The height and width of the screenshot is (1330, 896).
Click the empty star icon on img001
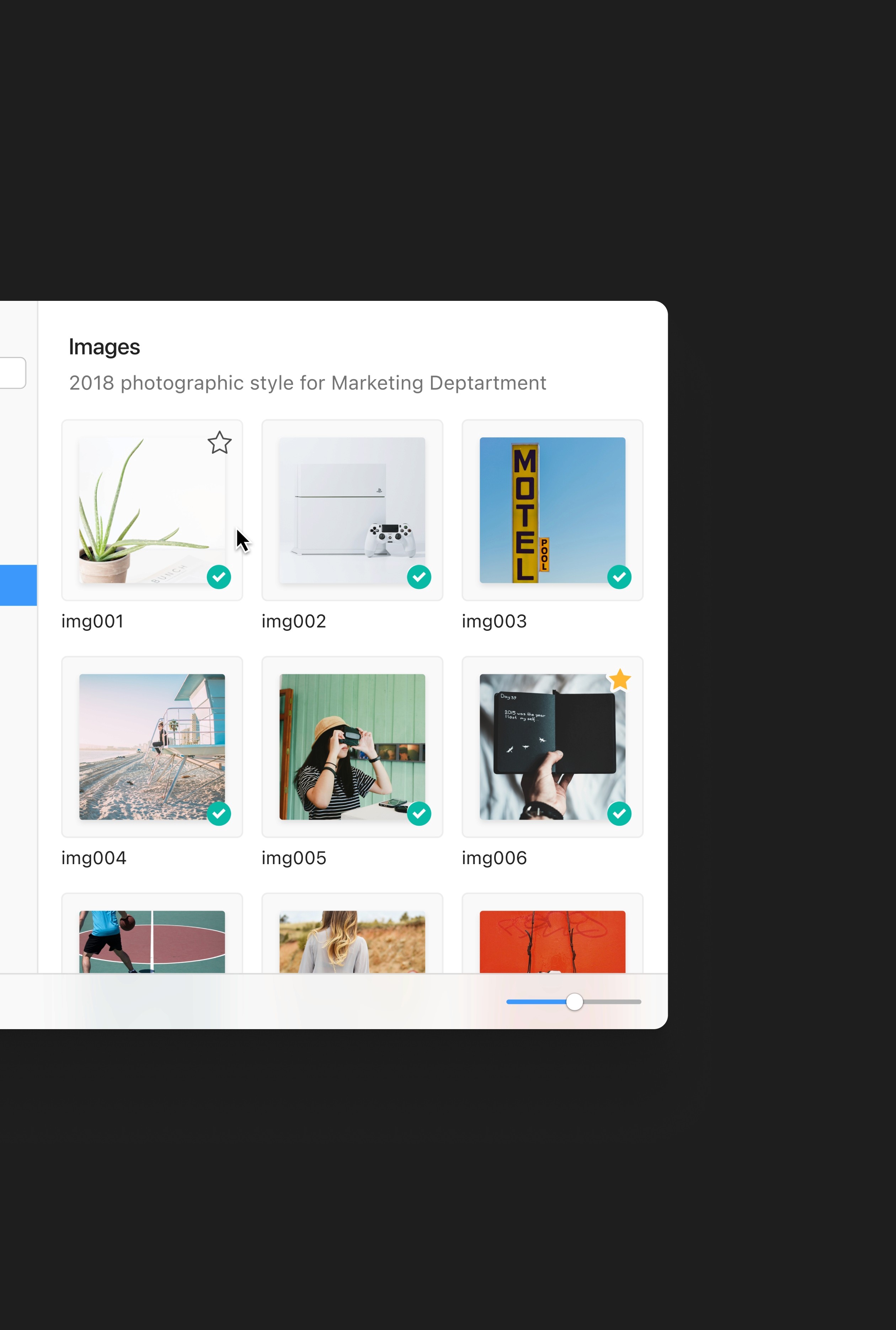point(219,443)
